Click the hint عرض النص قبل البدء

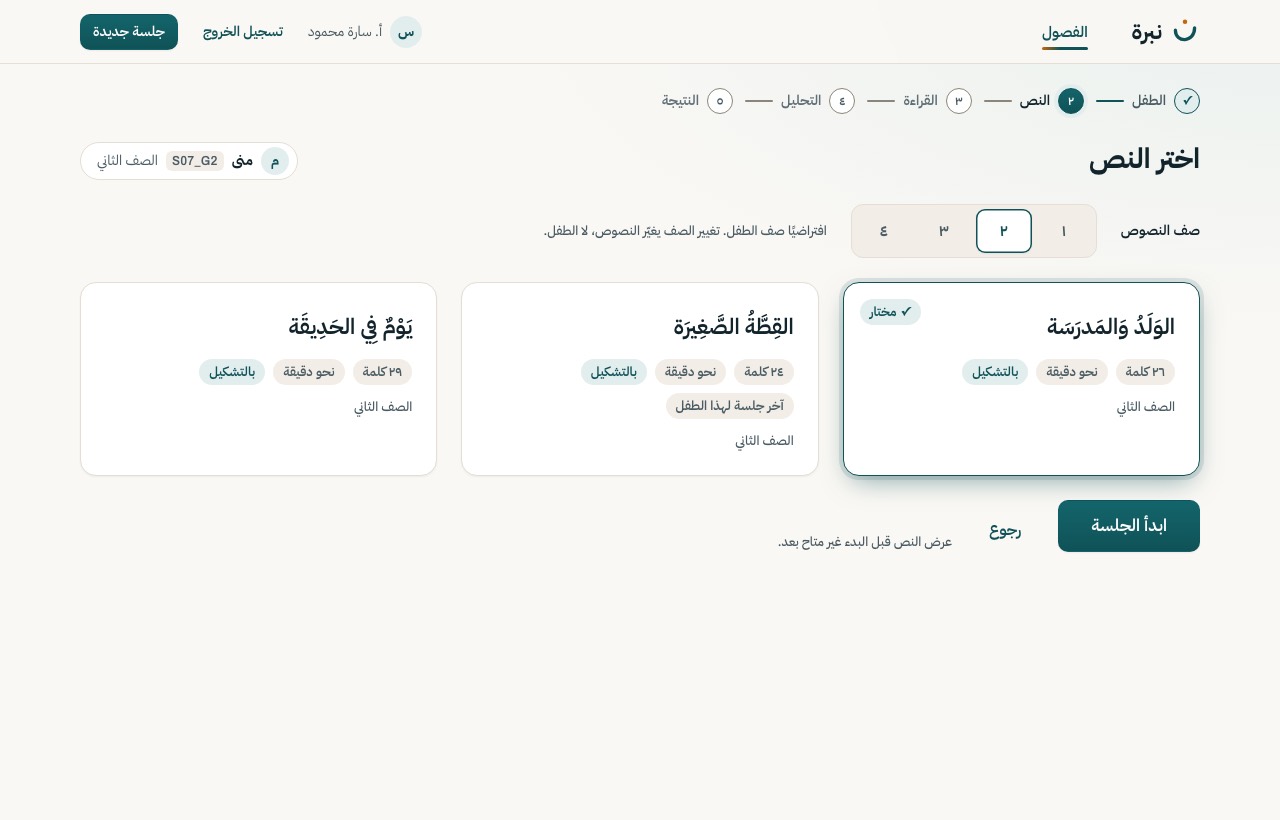click(x=865, y=542)
